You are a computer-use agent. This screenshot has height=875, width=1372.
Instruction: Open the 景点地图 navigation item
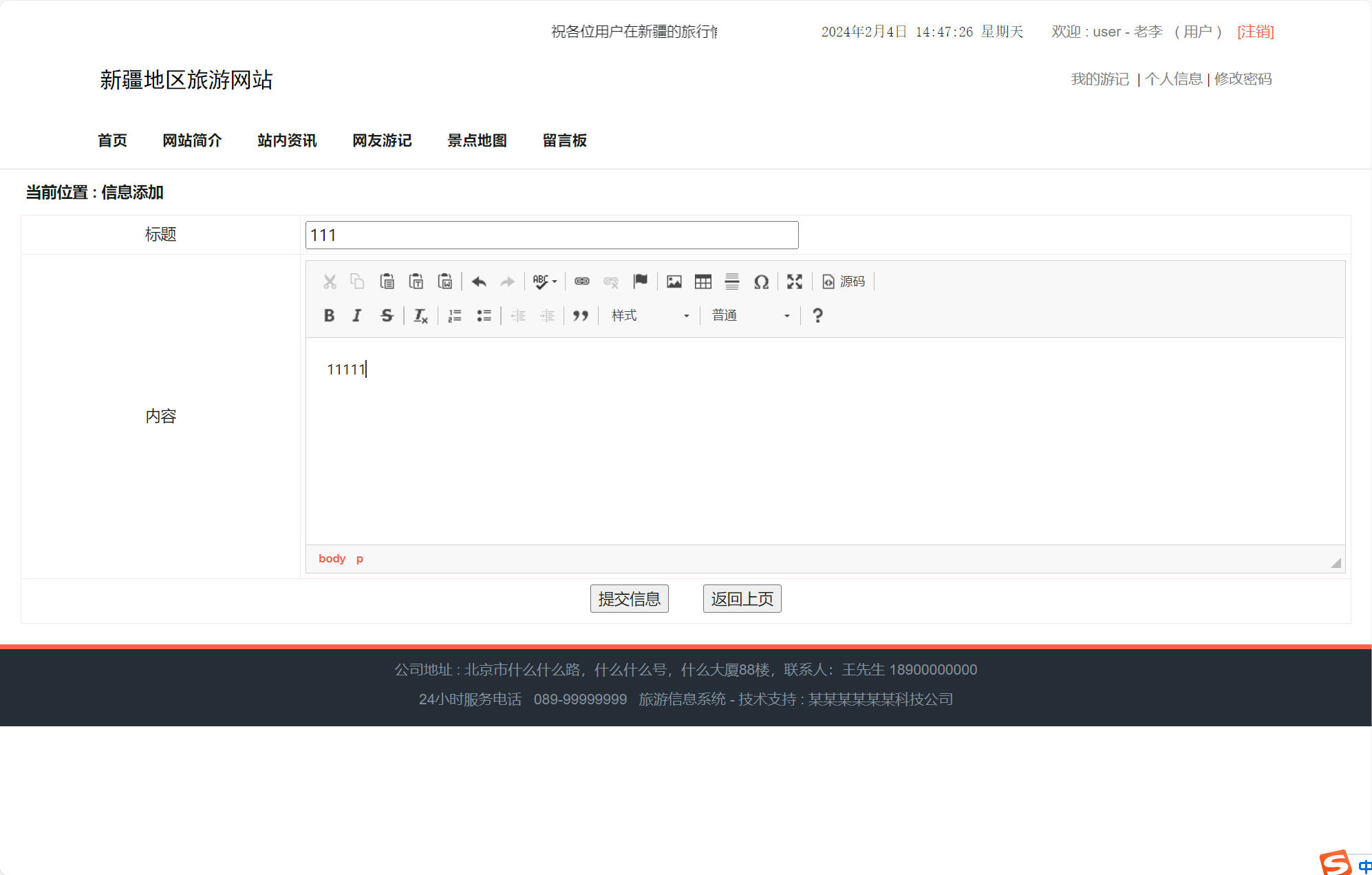pos(477,140)
